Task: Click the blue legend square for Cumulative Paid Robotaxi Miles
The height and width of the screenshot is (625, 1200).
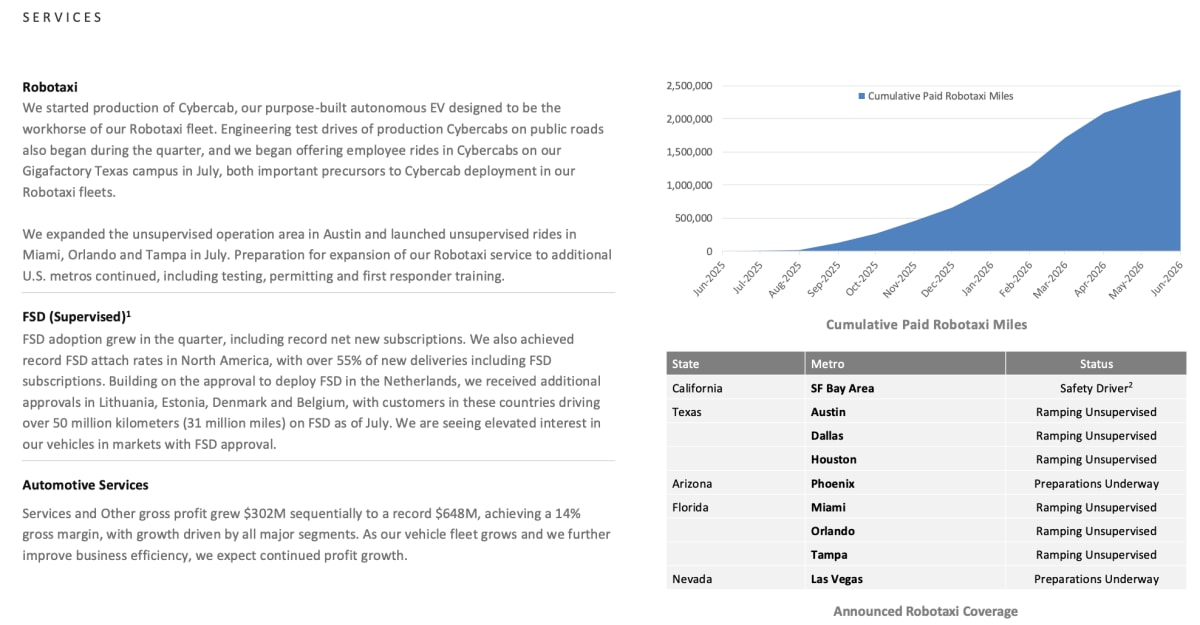Action: click(861, 96)
